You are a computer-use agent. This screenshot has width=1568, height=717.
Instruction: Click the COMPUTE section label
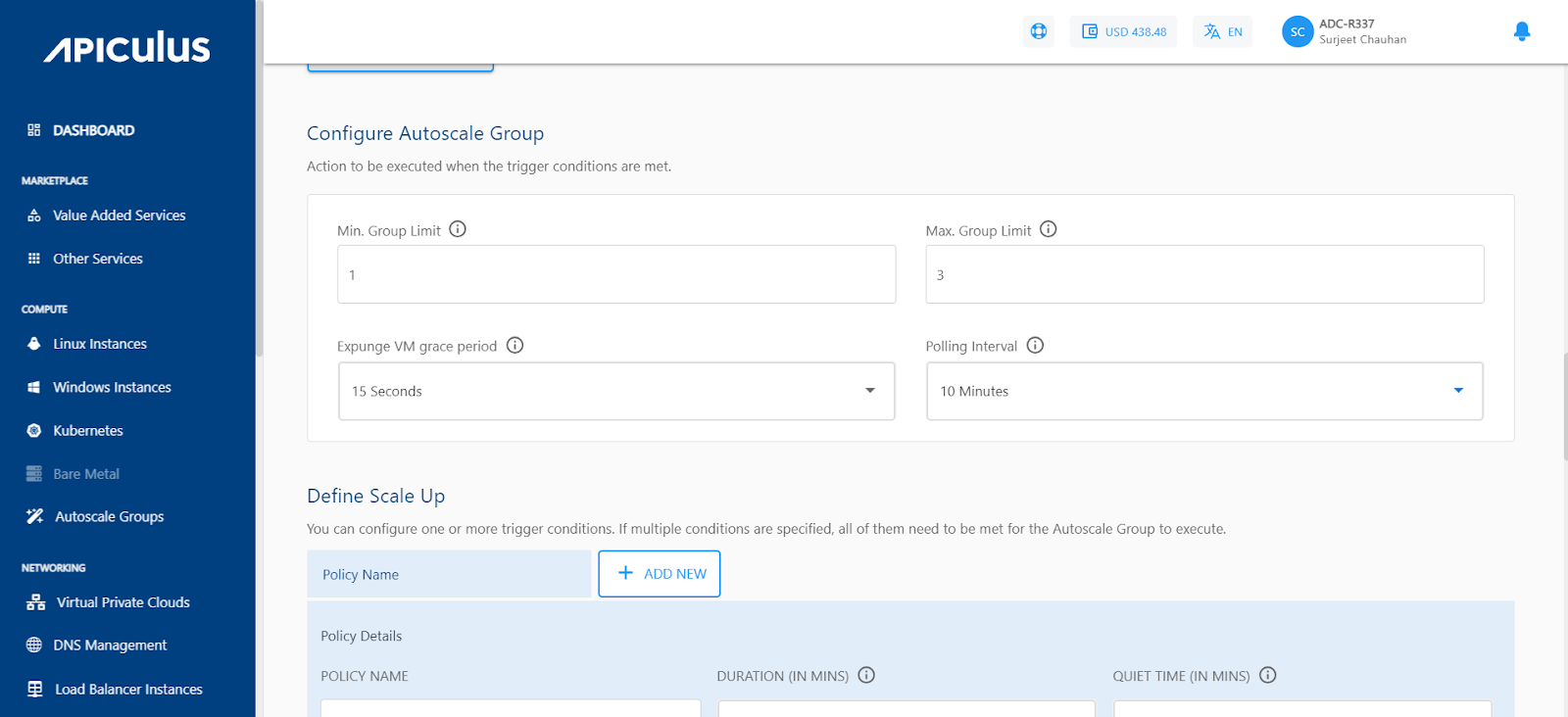click(x=45, y=310)
